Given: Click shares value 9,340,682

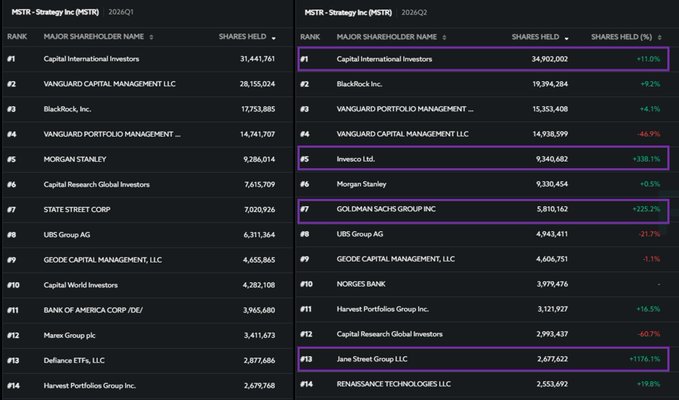Looking at the screenshot, I should (552, 159).
